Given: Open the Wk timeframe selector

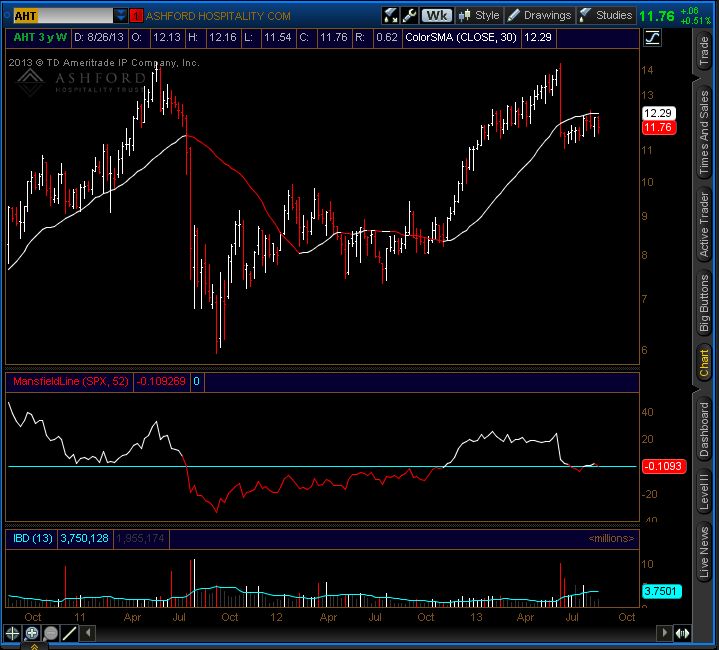Looking at the screenshot, I should 437,16.
